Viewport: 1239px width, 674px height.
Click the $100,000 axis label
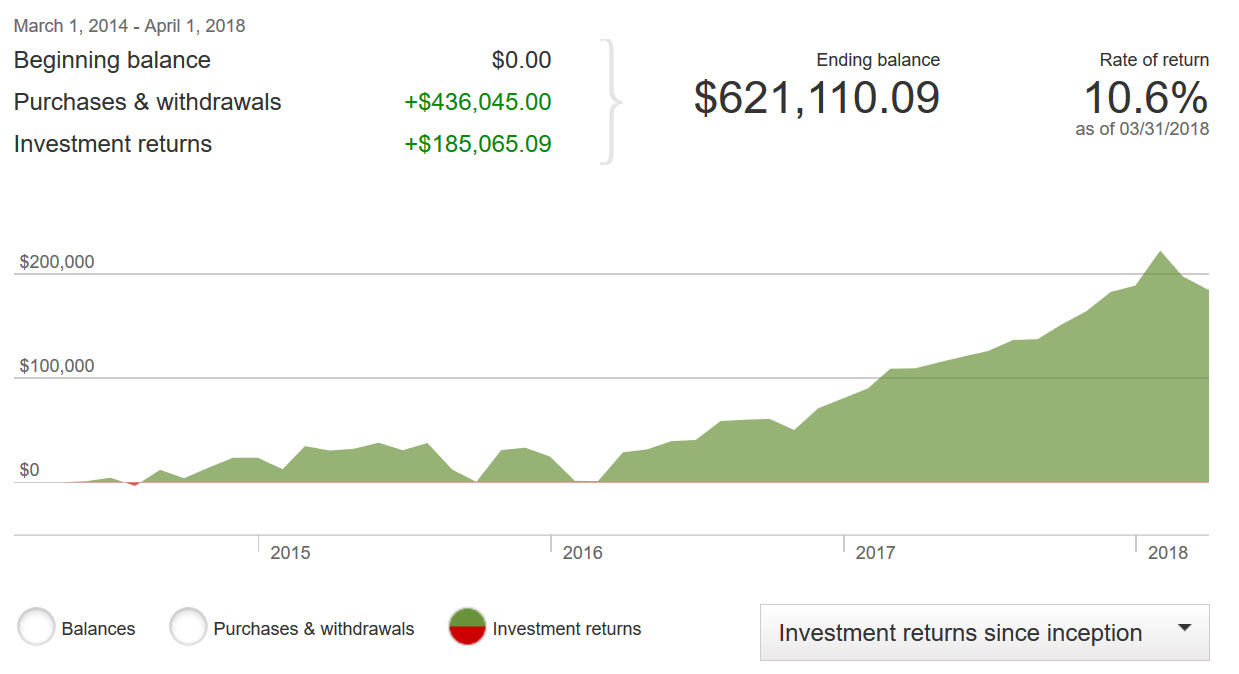tap(56, 366)
